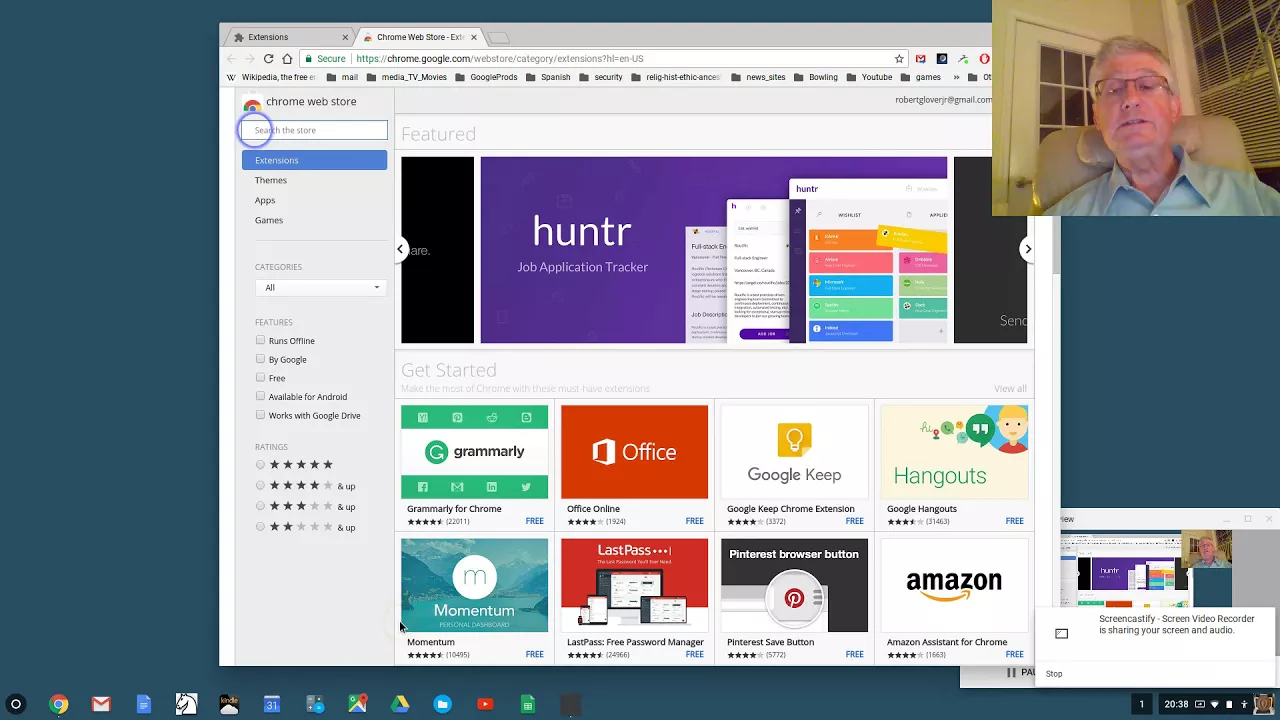Stop Screencastify screen sharing
Screen dimensions: 1280x720
point(1054,674)
